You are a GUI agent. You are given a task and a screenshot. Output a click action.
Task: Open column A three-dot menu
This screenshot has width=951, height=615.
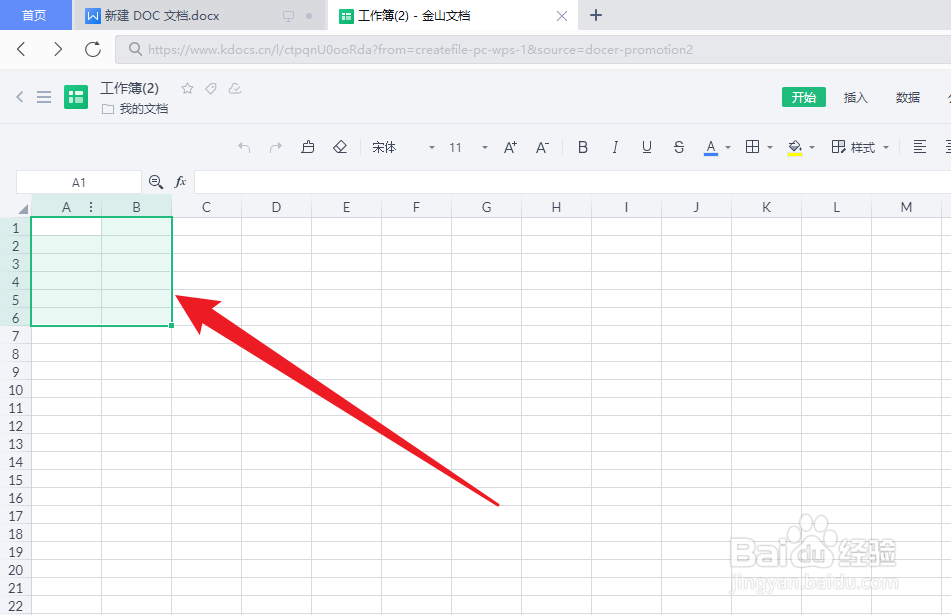click(91, 207)
